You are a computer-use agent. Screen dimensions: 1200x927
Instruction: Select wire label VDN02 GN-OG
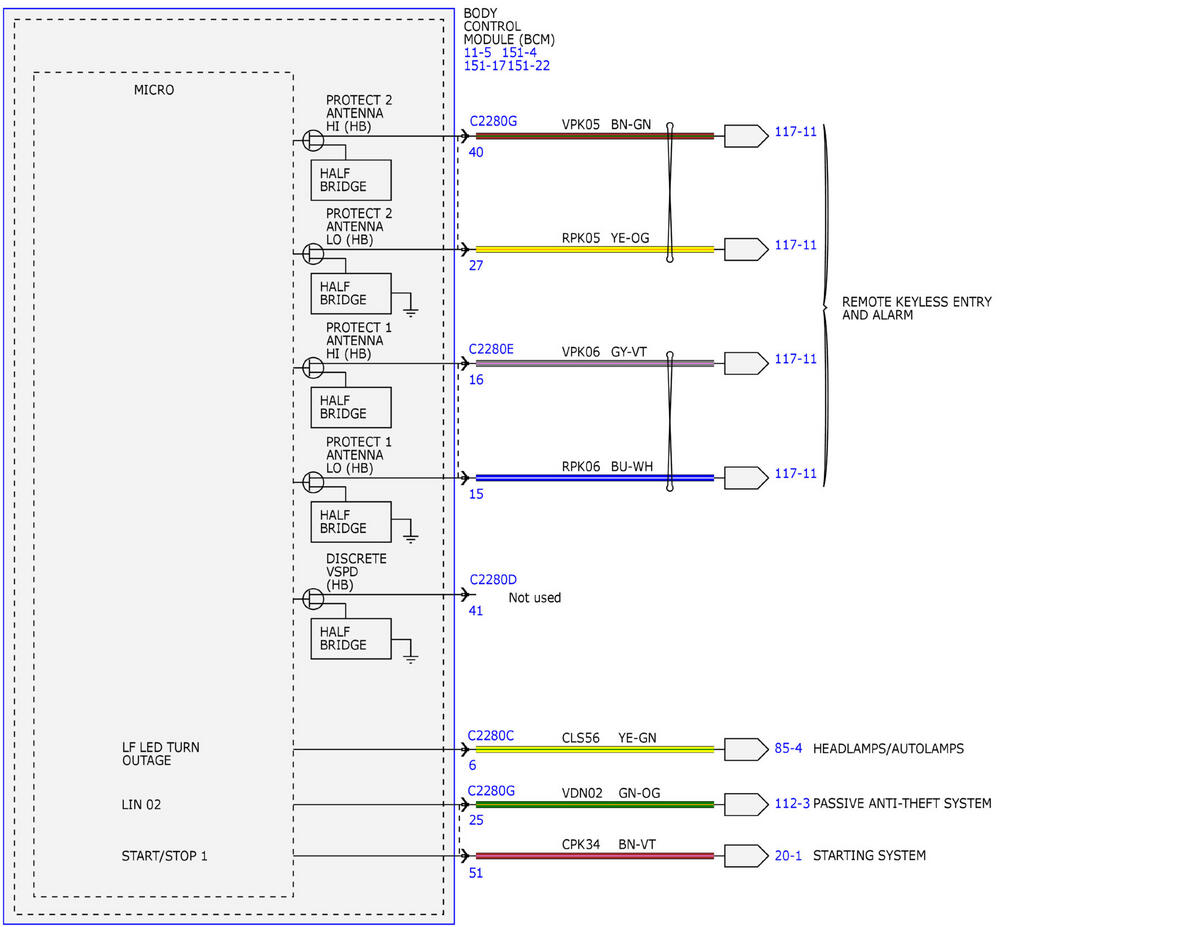[x=610, y=793]
